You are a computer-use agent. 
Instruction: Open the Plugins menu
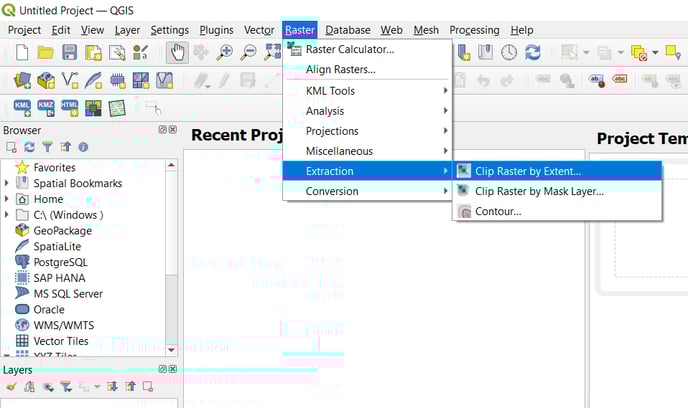click(216, 30)
